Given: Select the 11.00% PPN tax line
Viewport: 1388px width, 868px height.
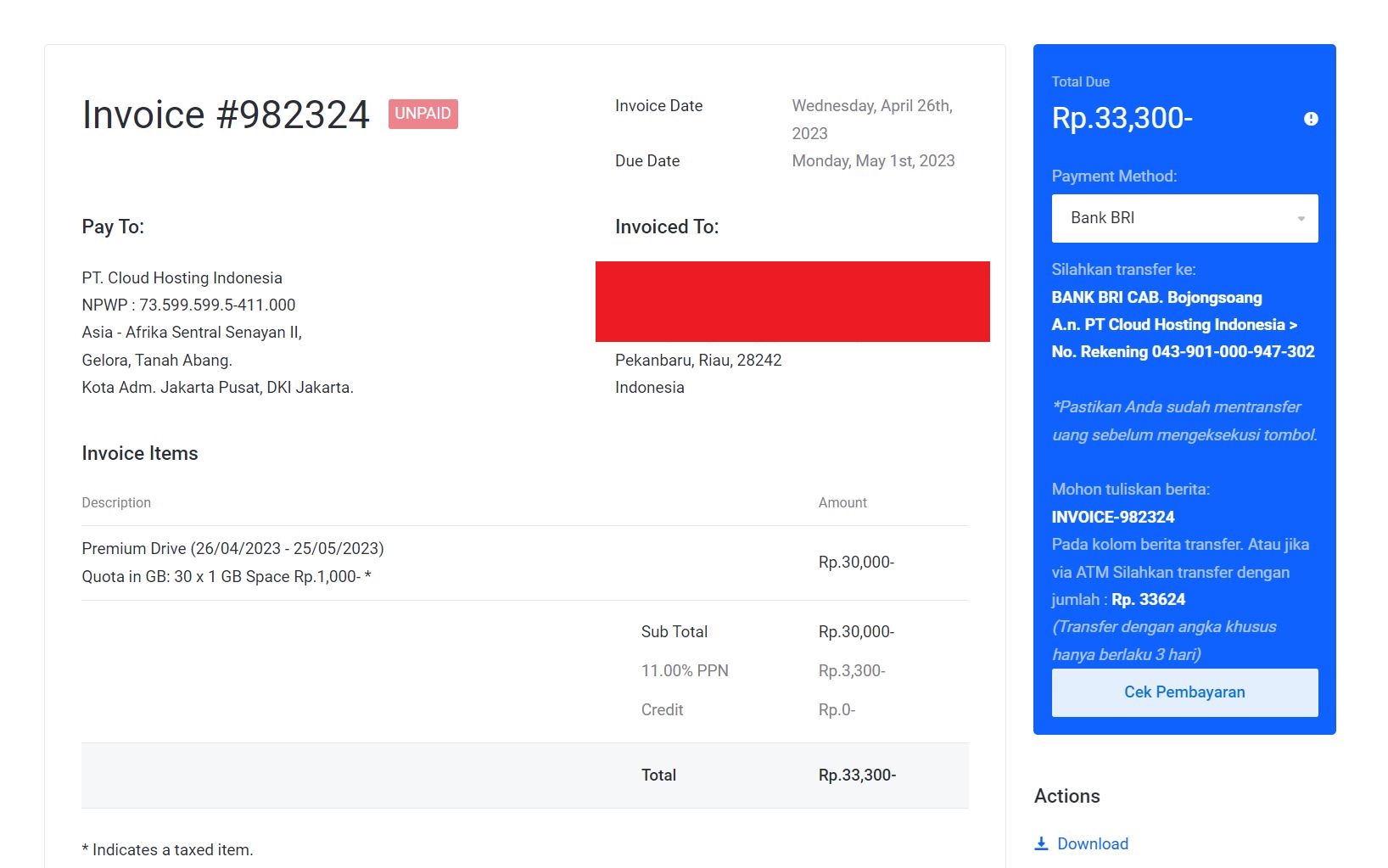Looking at the screenshot, I should tap(684, 670).
